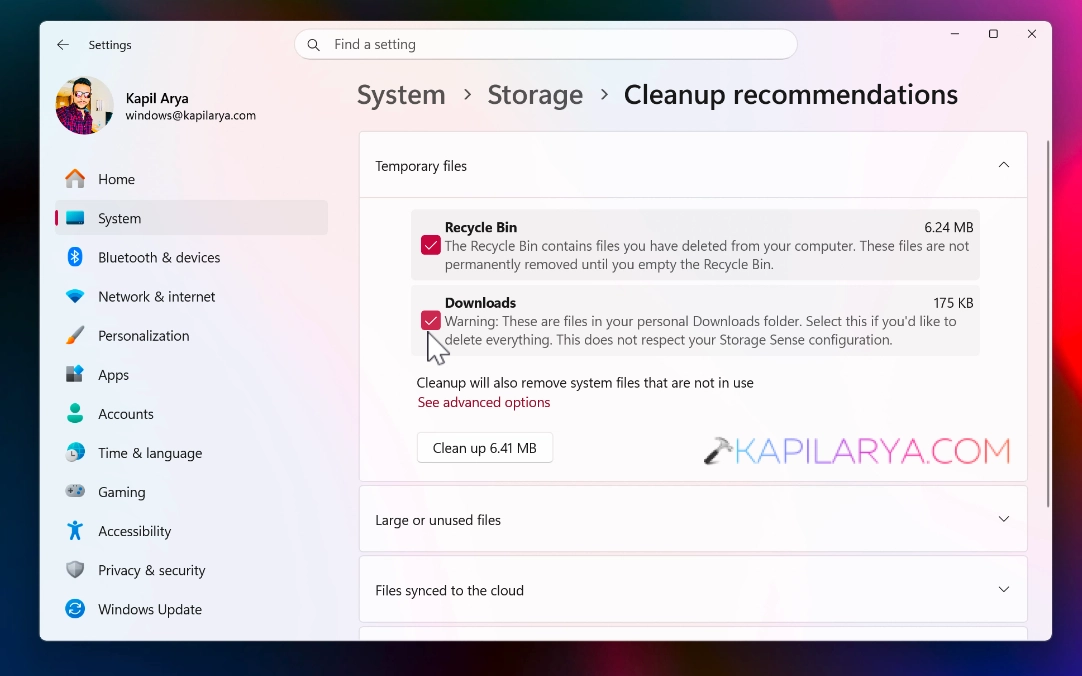This screenshot has width=1082, height=676.
Task: Open Time & language settings
Action: click(191, 453)
